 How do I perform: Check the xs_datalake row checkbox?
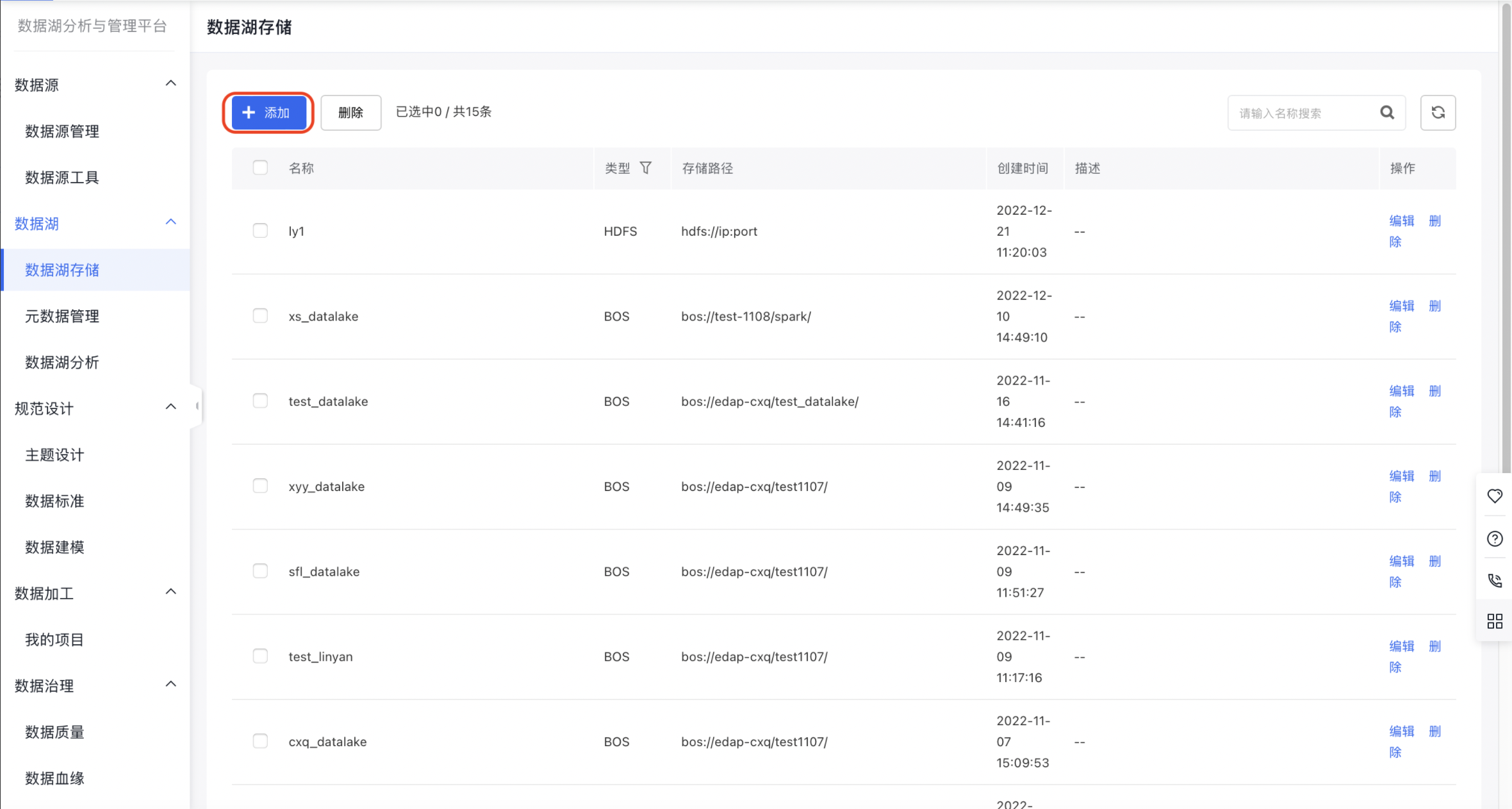pyautogui.click(x=260, y=316)
